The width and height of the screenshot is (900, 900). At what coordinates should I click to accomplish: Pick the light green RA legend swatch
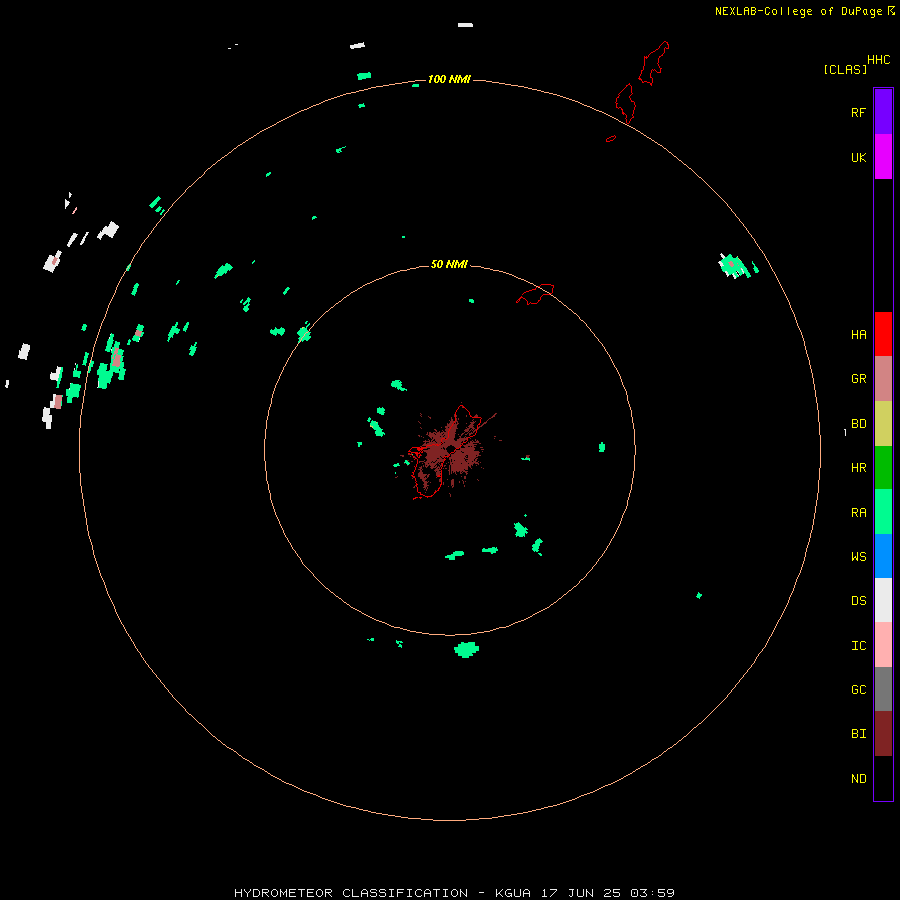(883, 512)
